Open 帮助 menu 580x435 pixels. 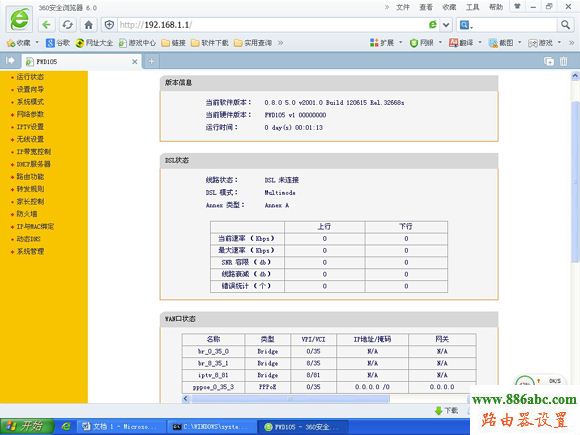coord(496,7)
